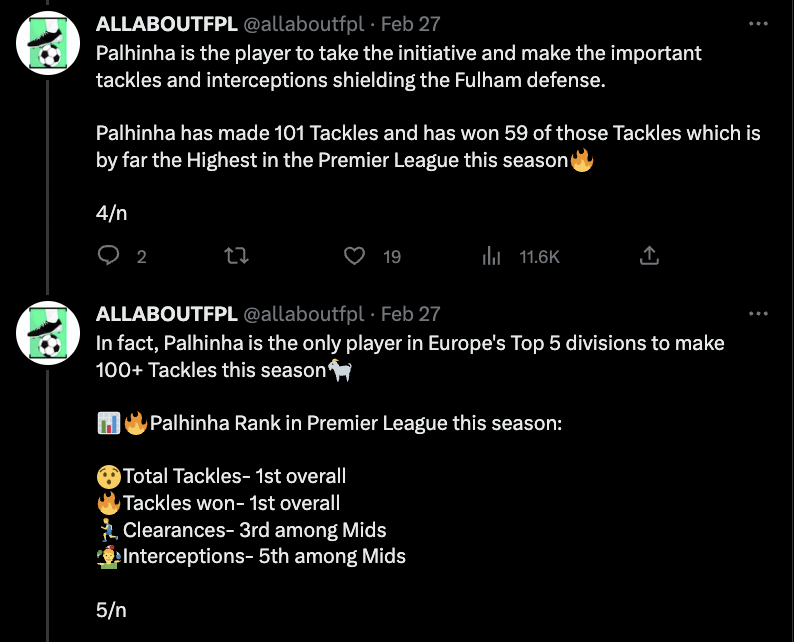This screenshot has height=642, width=794.
Task: Click the like count number 19
Action: click(x=392, y=257)
